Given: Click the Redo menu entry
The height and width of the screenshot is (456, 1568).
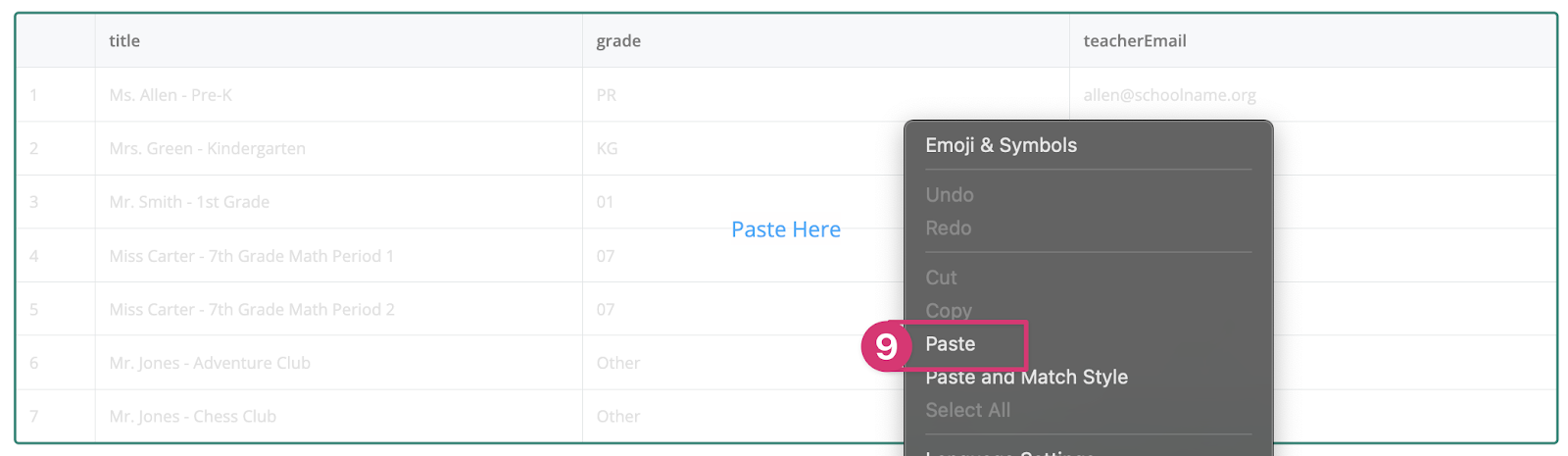Looking at the screenshot, I should pyautogui.click(x=949, y=228).
